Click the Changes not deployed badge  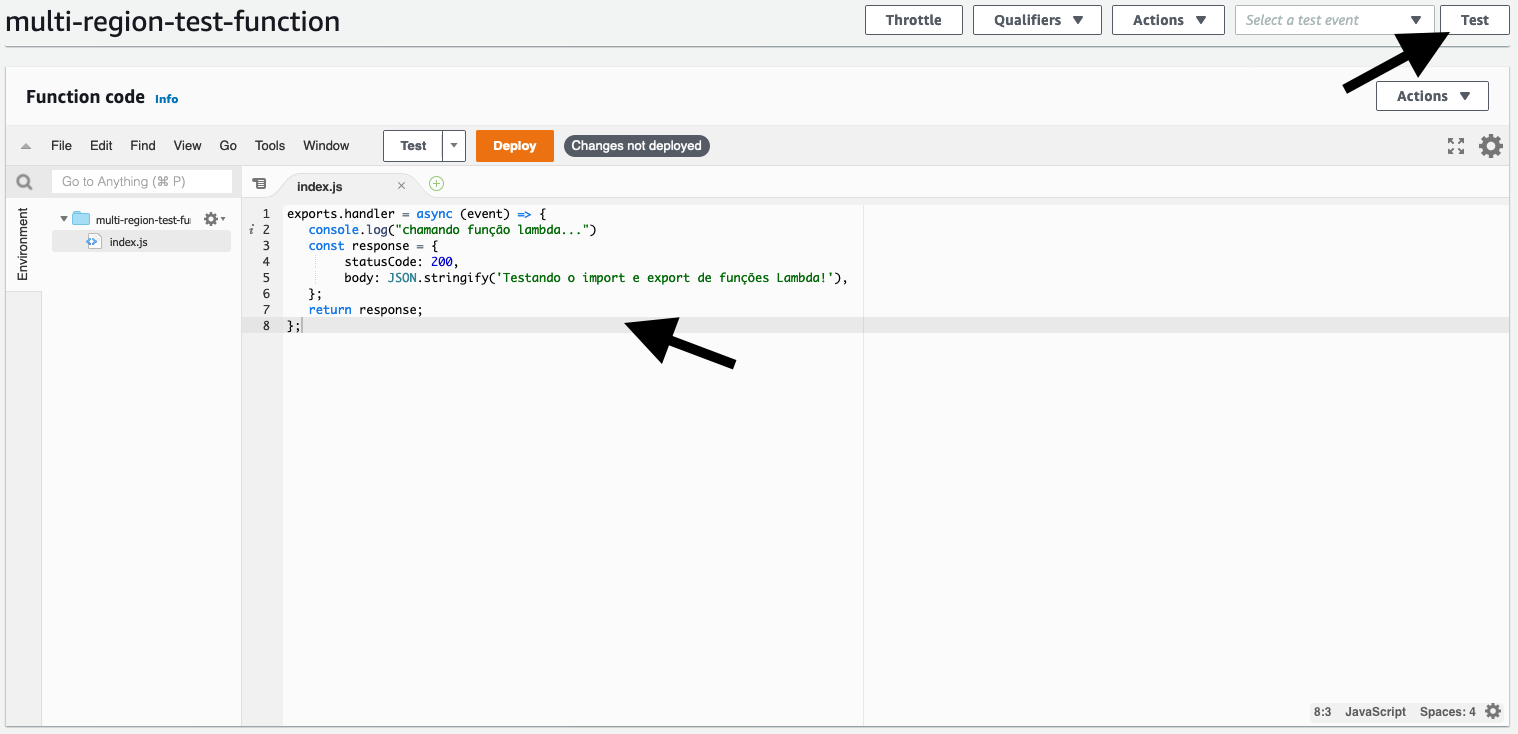click(637, 146)
